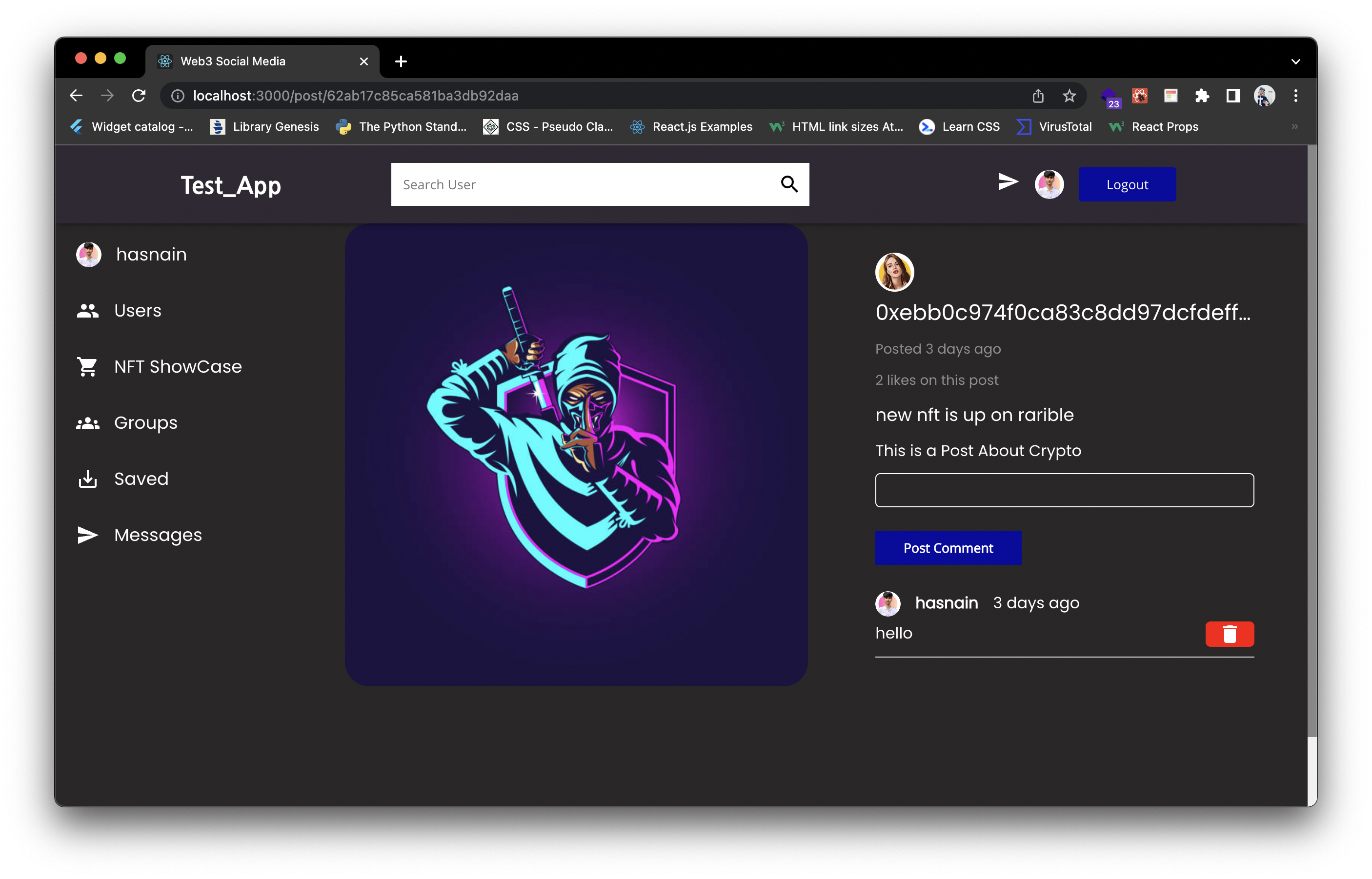Focus the Search User field
Screen dimensions: 1372x879
583,184
